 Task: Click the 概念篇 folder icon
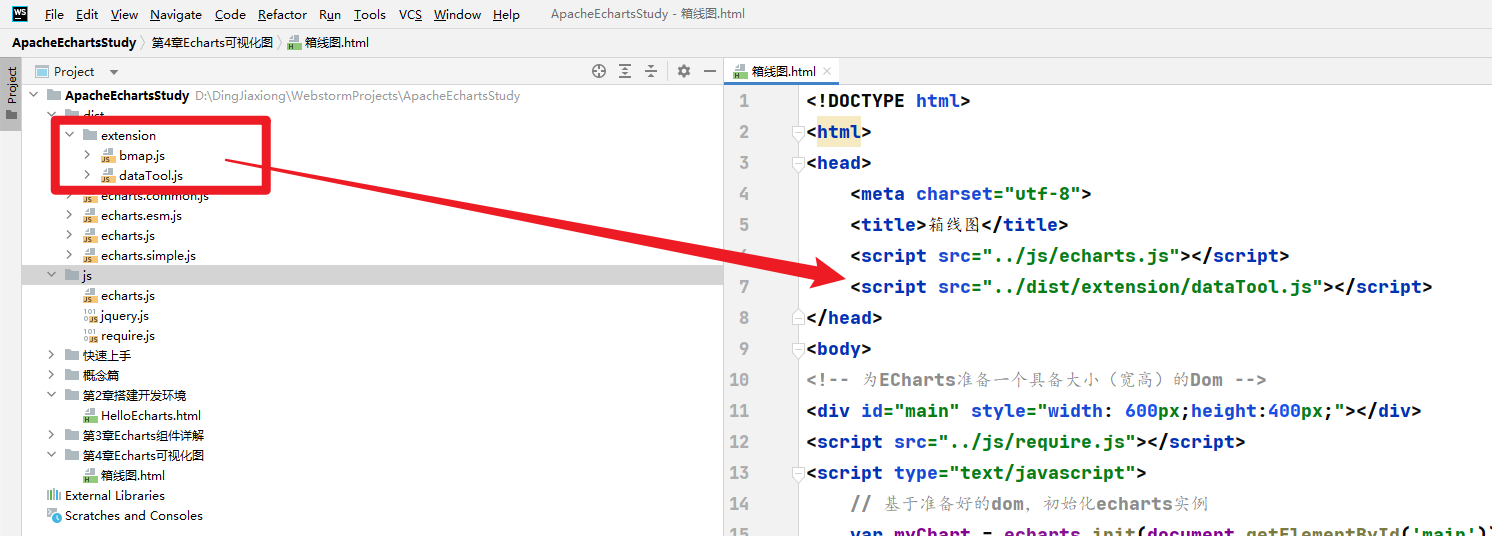(72, 375)
